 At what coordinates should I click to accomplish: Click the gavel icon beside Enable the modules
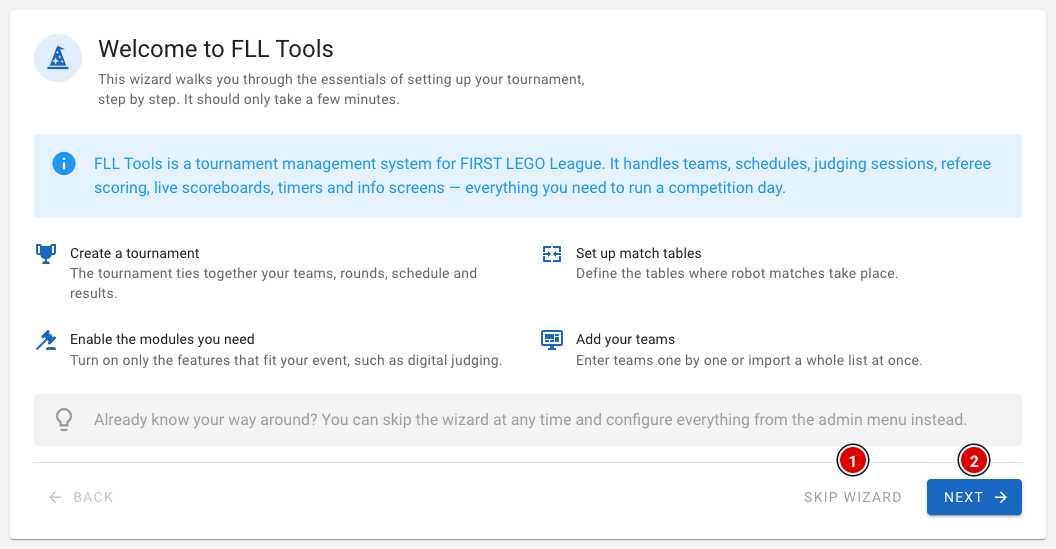pos(46,340)
